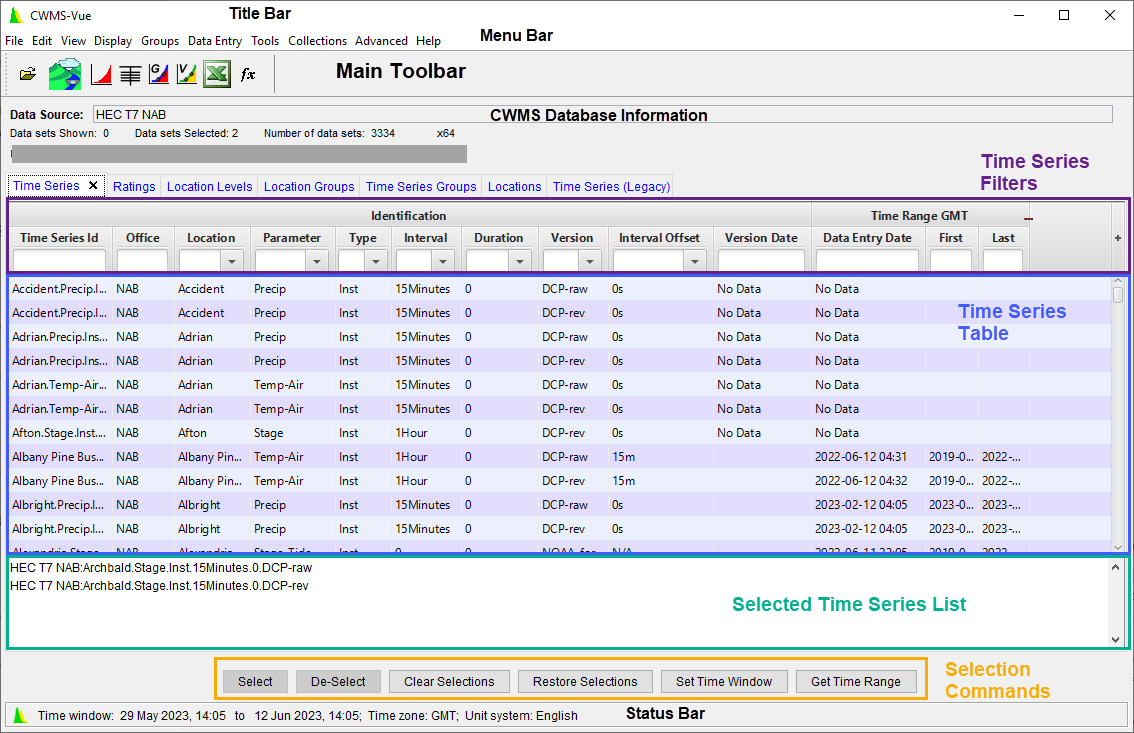The height and width of the screenshot is (733, 1134).
Task: Click the Select button
Action: coord(255,682)
